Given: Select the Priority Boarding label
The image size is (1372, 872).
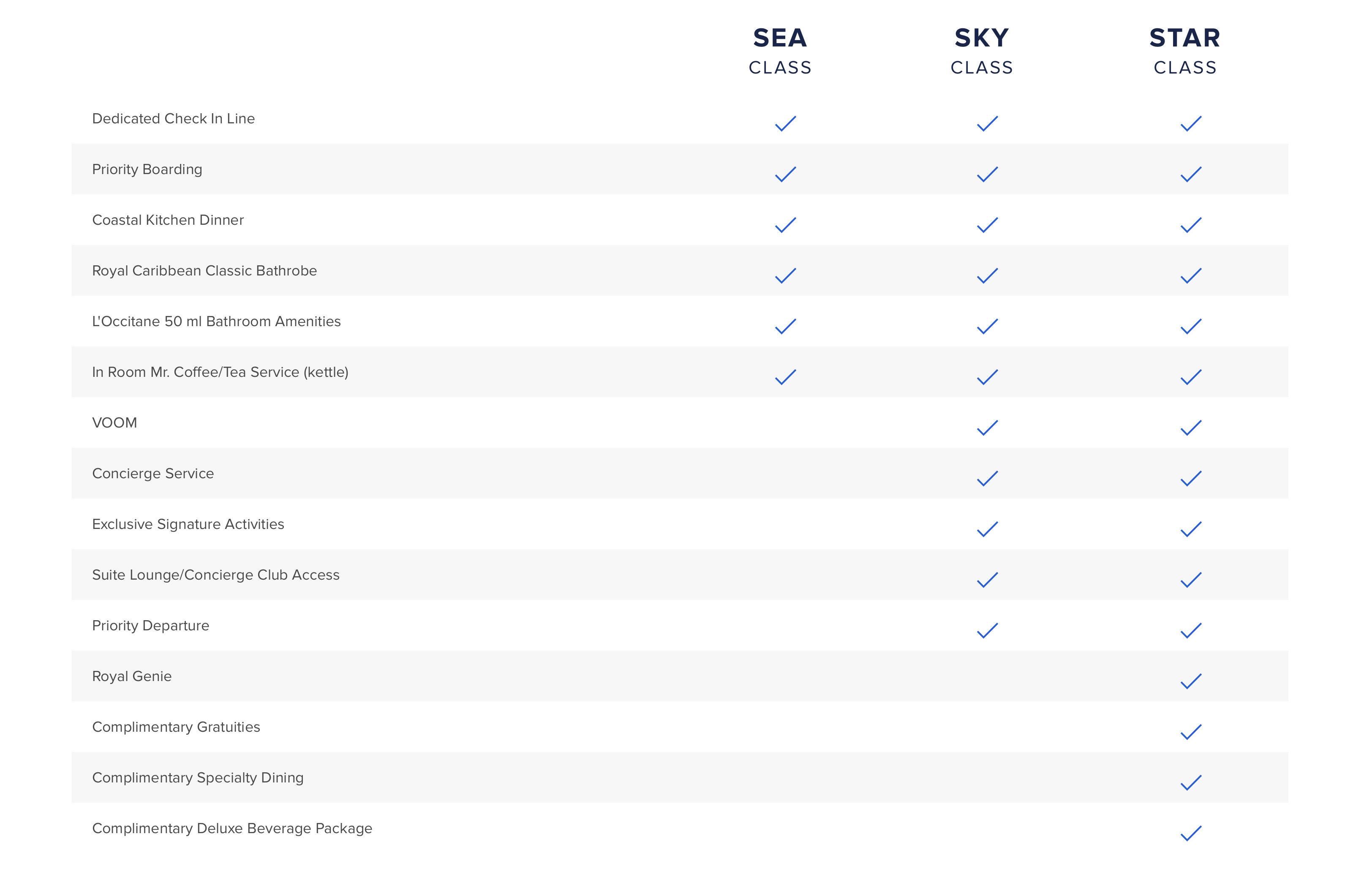Looking at the screenshot, I should [147, 170].
